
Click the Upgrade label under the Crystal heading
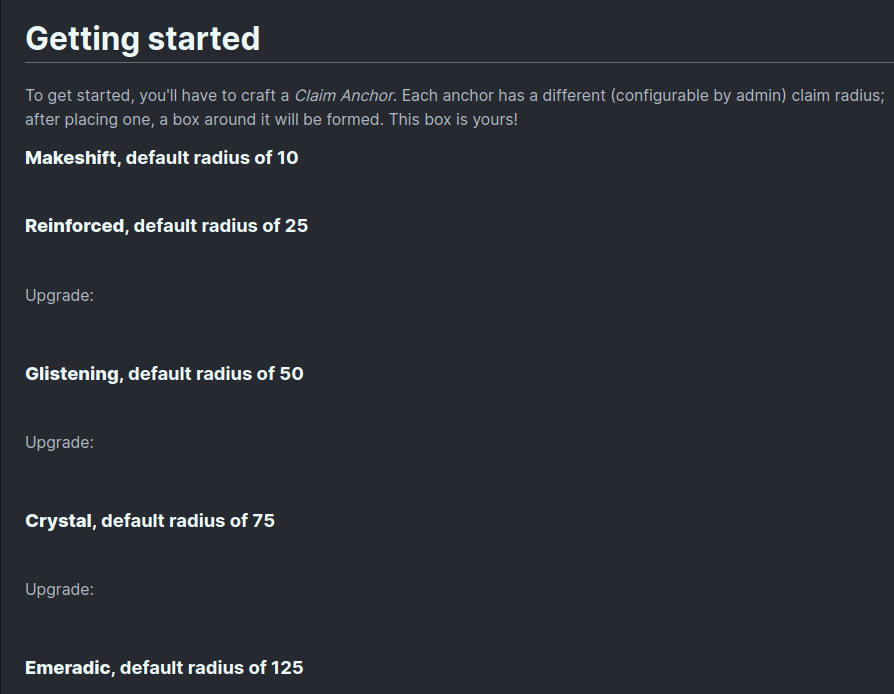pos(59,589)
